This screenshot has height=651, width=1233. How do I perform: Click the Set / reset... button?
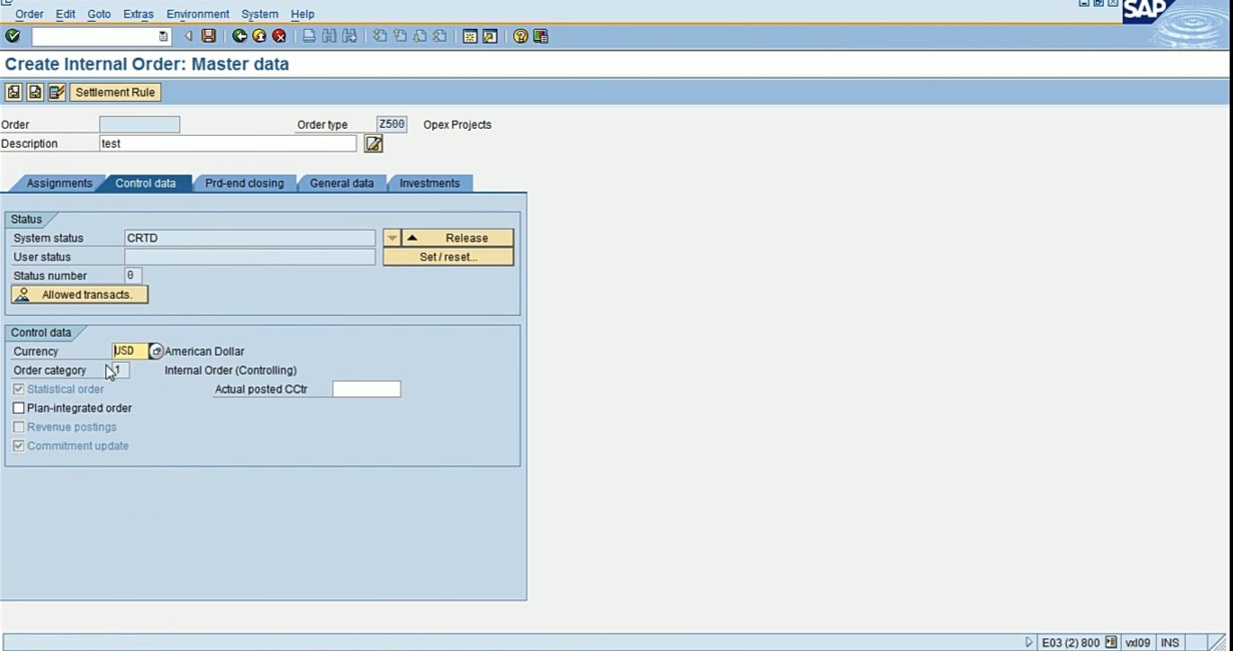448,257
